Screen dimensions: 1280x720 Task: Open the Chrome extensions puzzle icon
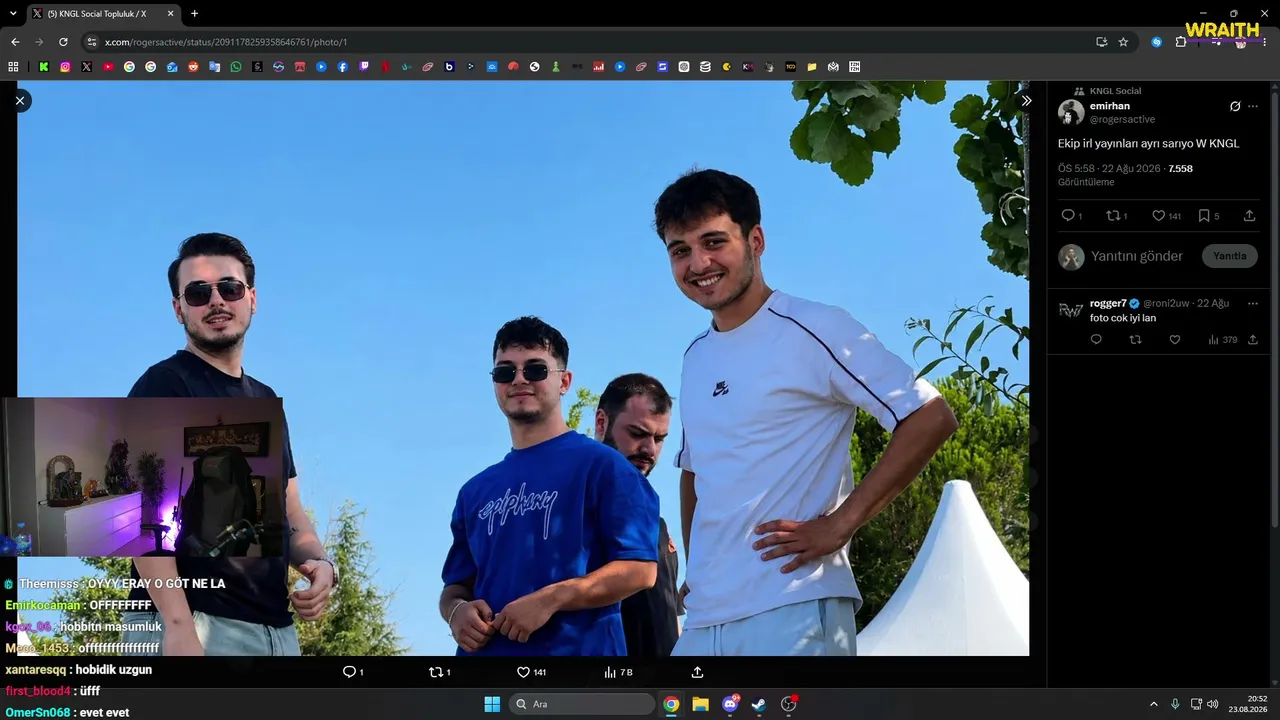click(1181, 42)
